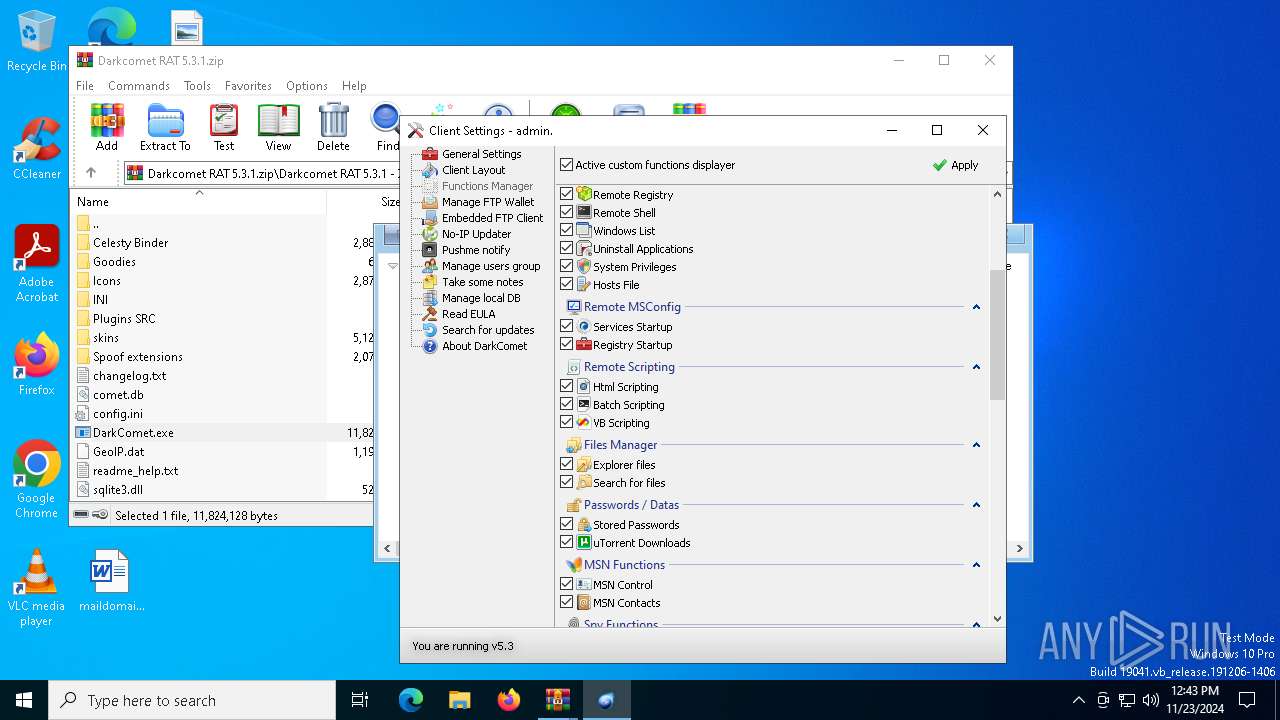
Task: Click the Apply button with green check
Action: pos(955,165)
